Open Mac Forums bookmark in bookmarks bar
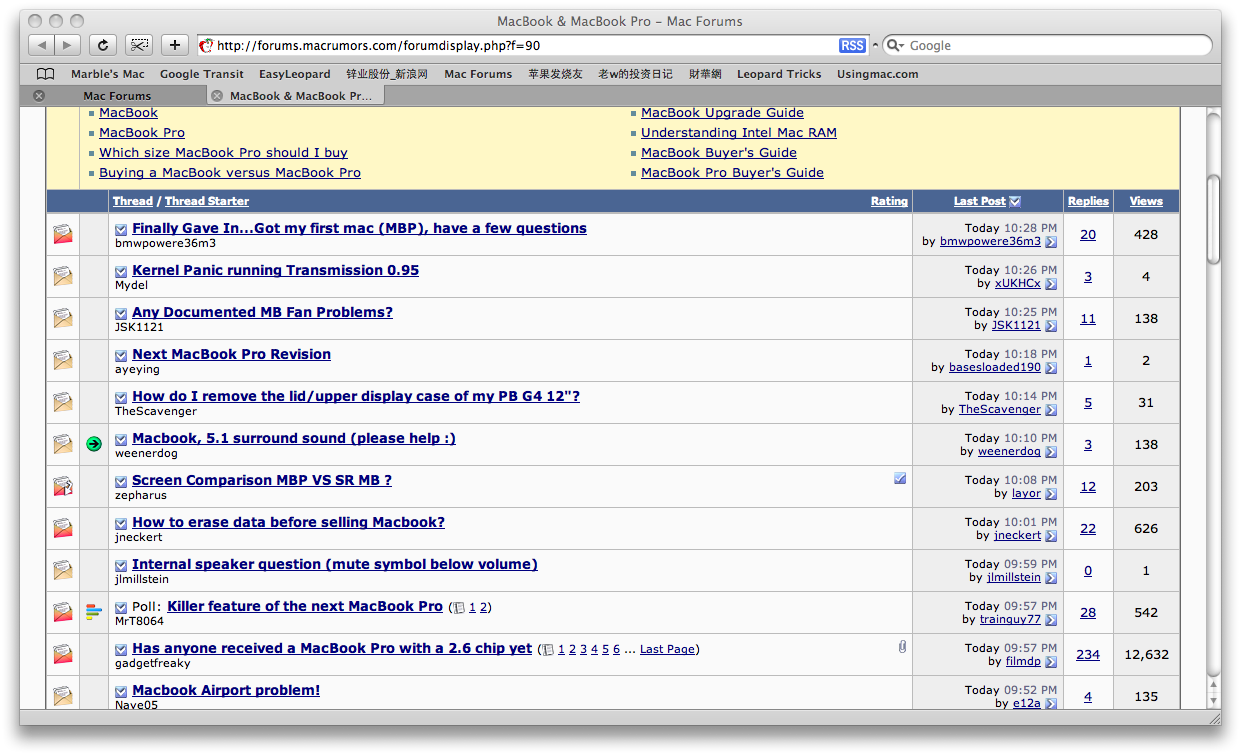Image resolution: width=1241 pixels, height=755 pixels. click(x=478, y=74)
